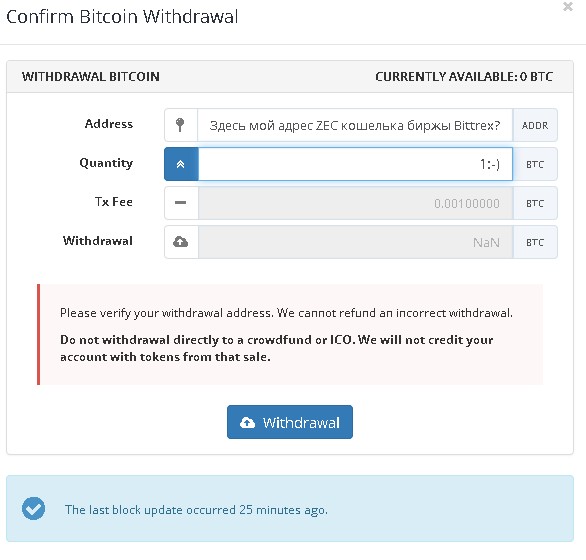Focus the Quantity input field
The image size is (586, 560).
click(x=355, y=164)
